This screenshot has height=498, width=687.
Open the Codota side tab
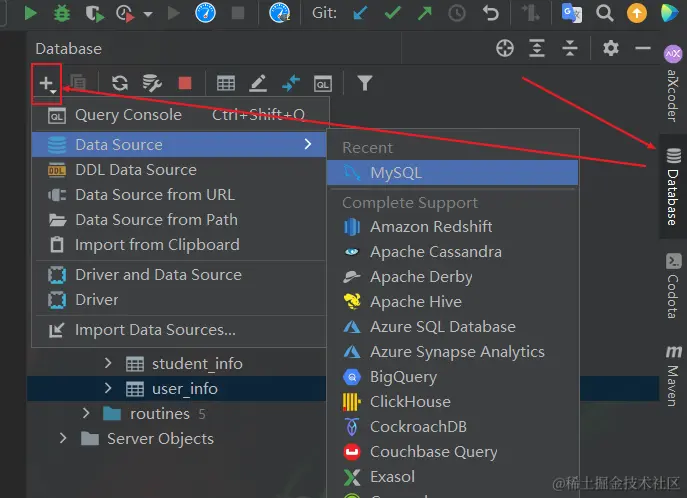673,286
